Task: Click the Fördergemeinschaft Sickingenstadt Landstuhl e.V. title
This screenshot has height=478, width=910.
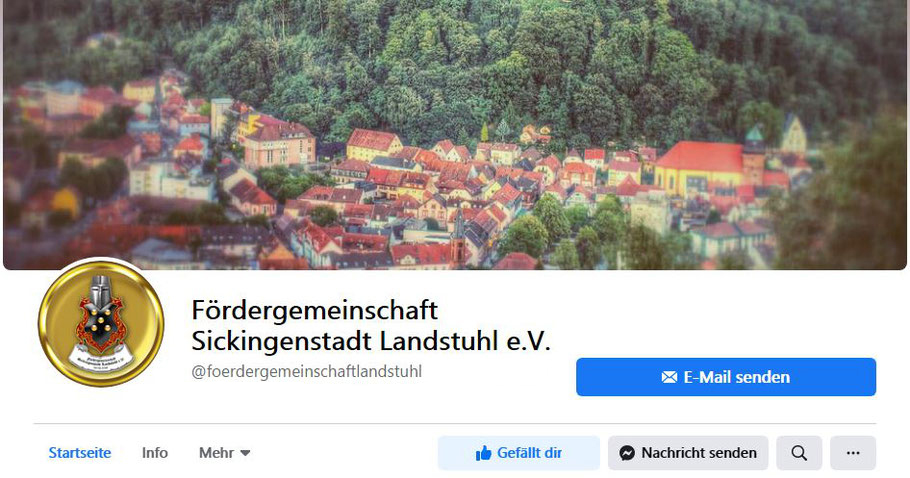Action: 371,325
